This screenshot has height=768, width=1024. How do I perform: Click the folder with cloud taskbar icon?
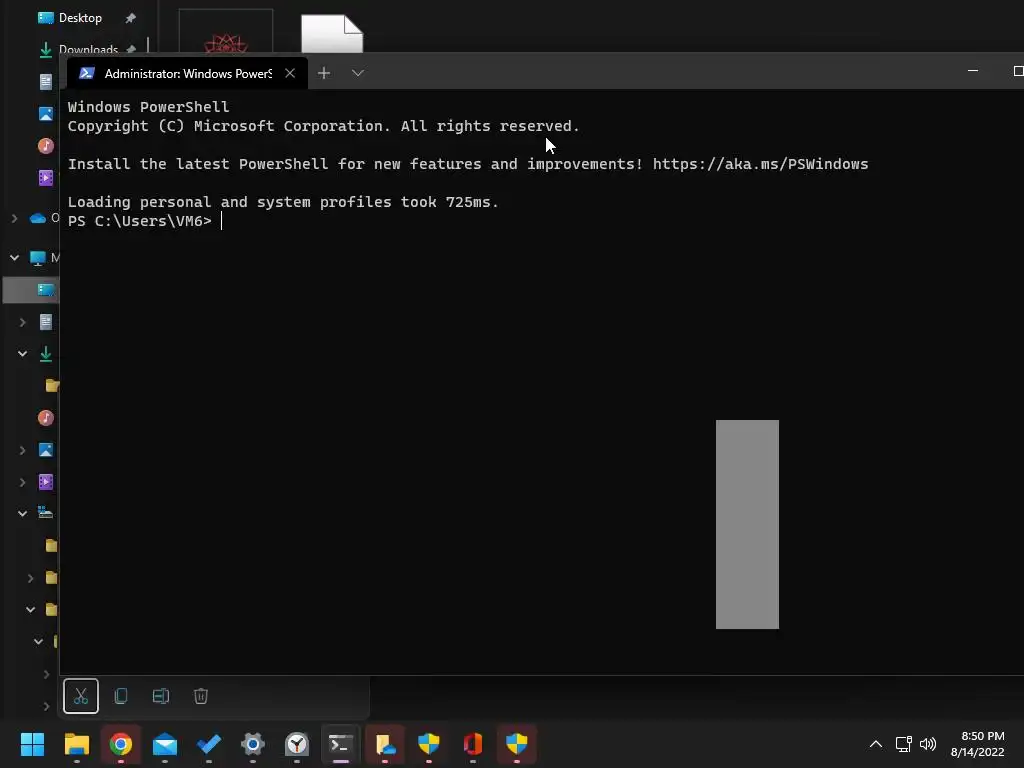pos(385,744)
